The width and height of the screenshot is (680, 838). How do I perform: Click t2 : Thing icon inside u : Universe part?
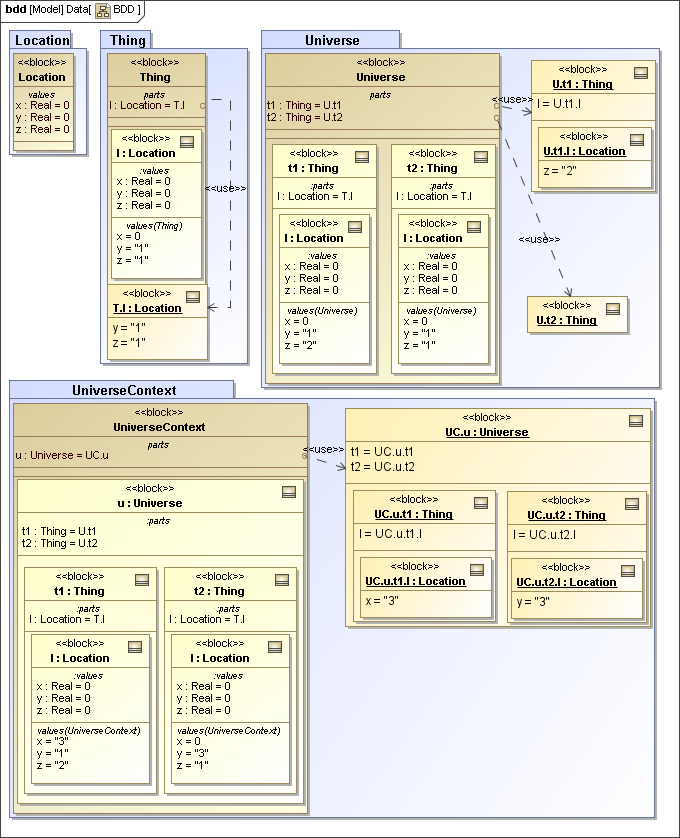(x=282, y=580)
